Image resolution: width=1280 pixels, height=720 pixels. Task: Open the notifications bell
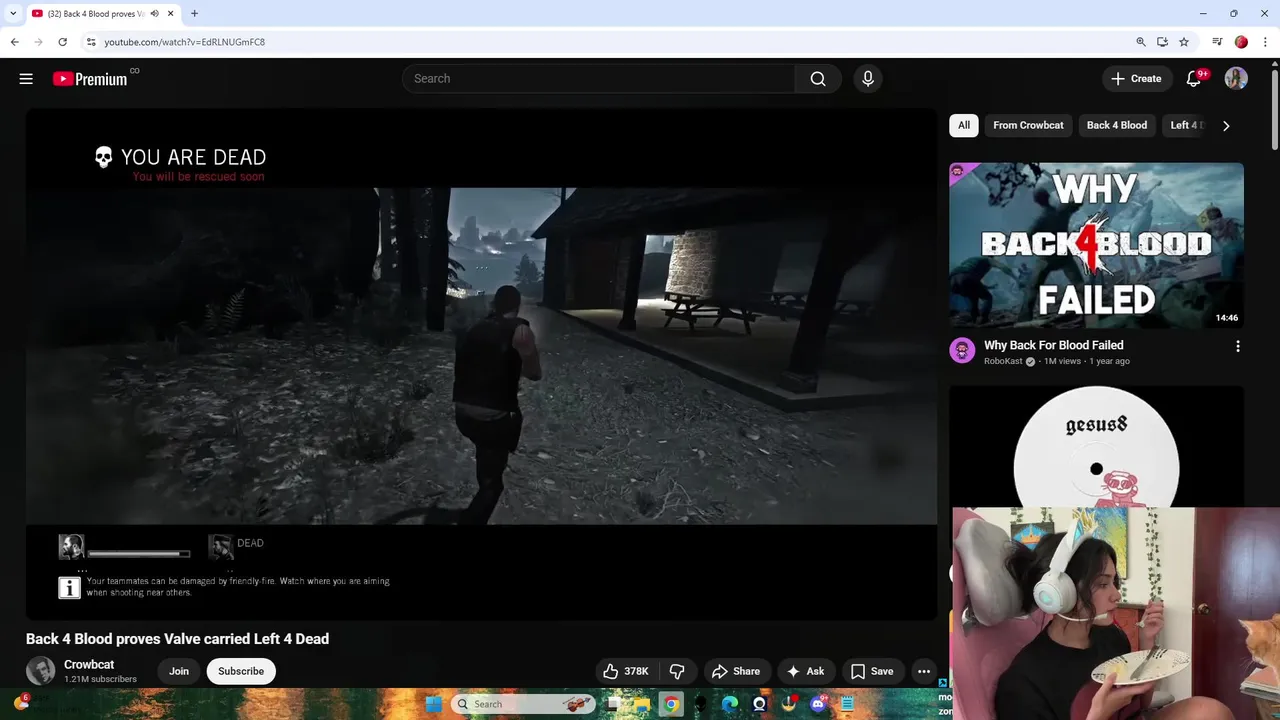tap(1193, 79)
